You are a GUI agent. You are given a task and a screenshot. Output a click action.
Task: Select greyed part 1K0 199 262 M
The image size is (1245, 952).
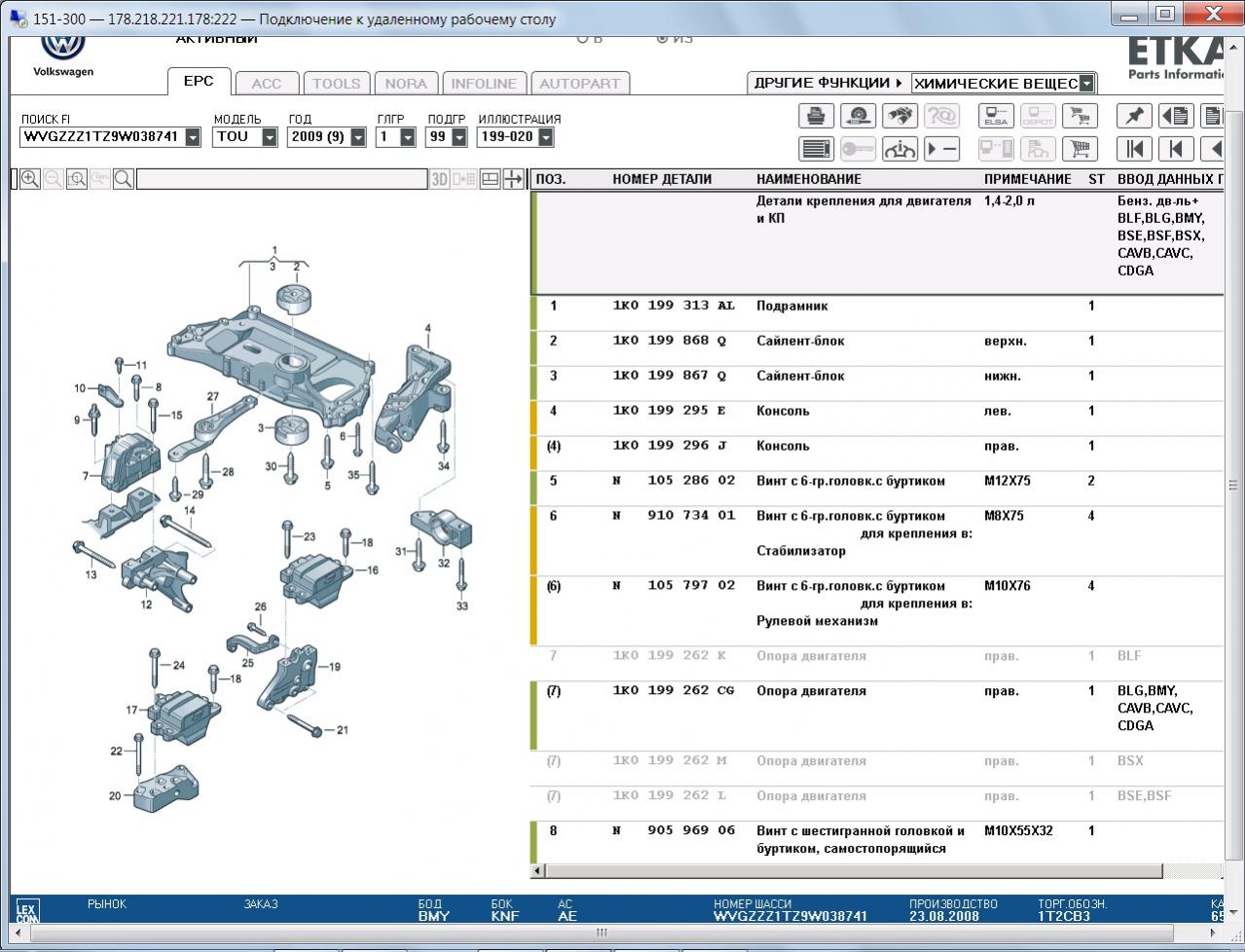670,761
